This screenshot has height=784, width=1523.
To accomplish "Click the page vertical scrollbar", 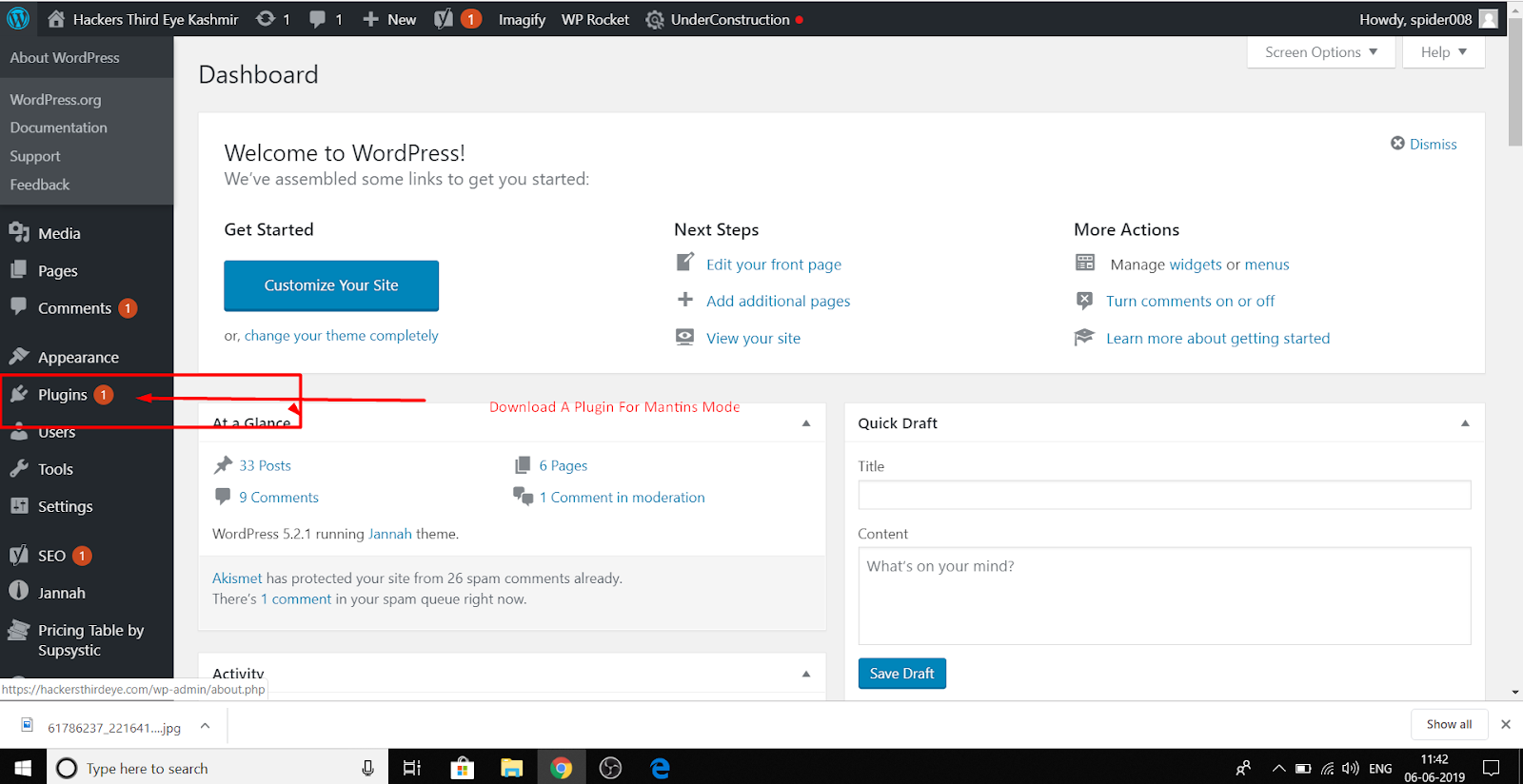I will click(1514, 81).
